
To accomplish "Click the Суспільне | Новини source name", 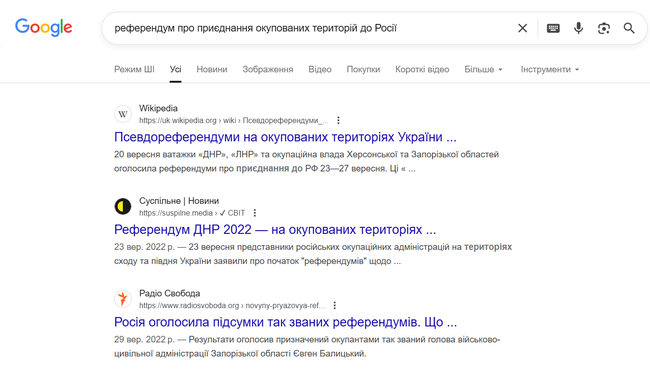I will pyautogui.click(x=179, y=201).
